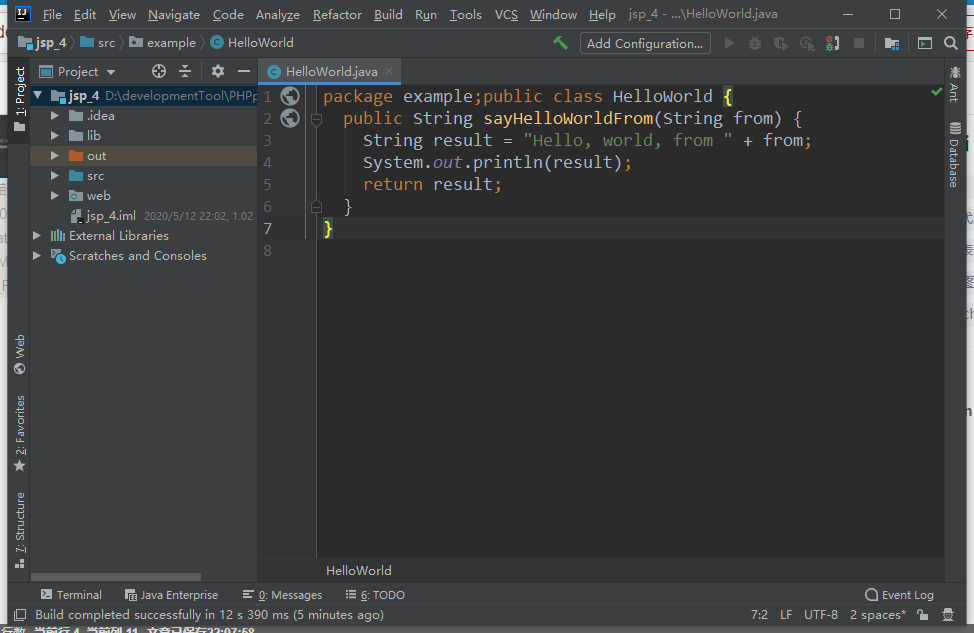Viewport: 974px width, 633px height.
Task: Click the green Build Project hammer icon
Action: point(560,43)
